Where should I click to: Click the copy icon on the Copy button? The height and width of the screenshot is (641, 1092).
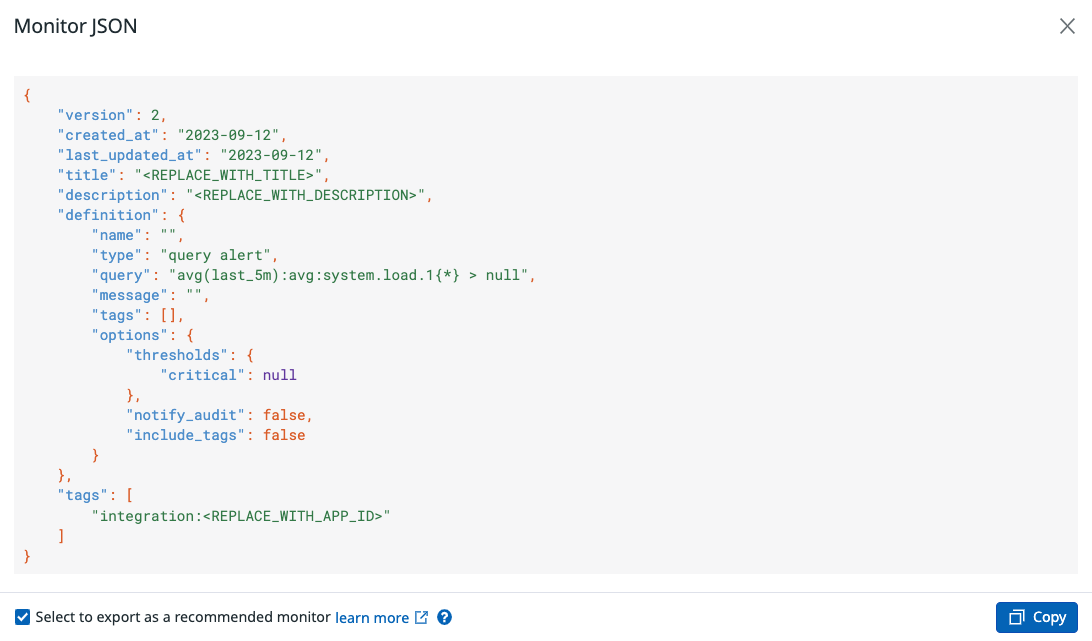tap(1017, 617)
